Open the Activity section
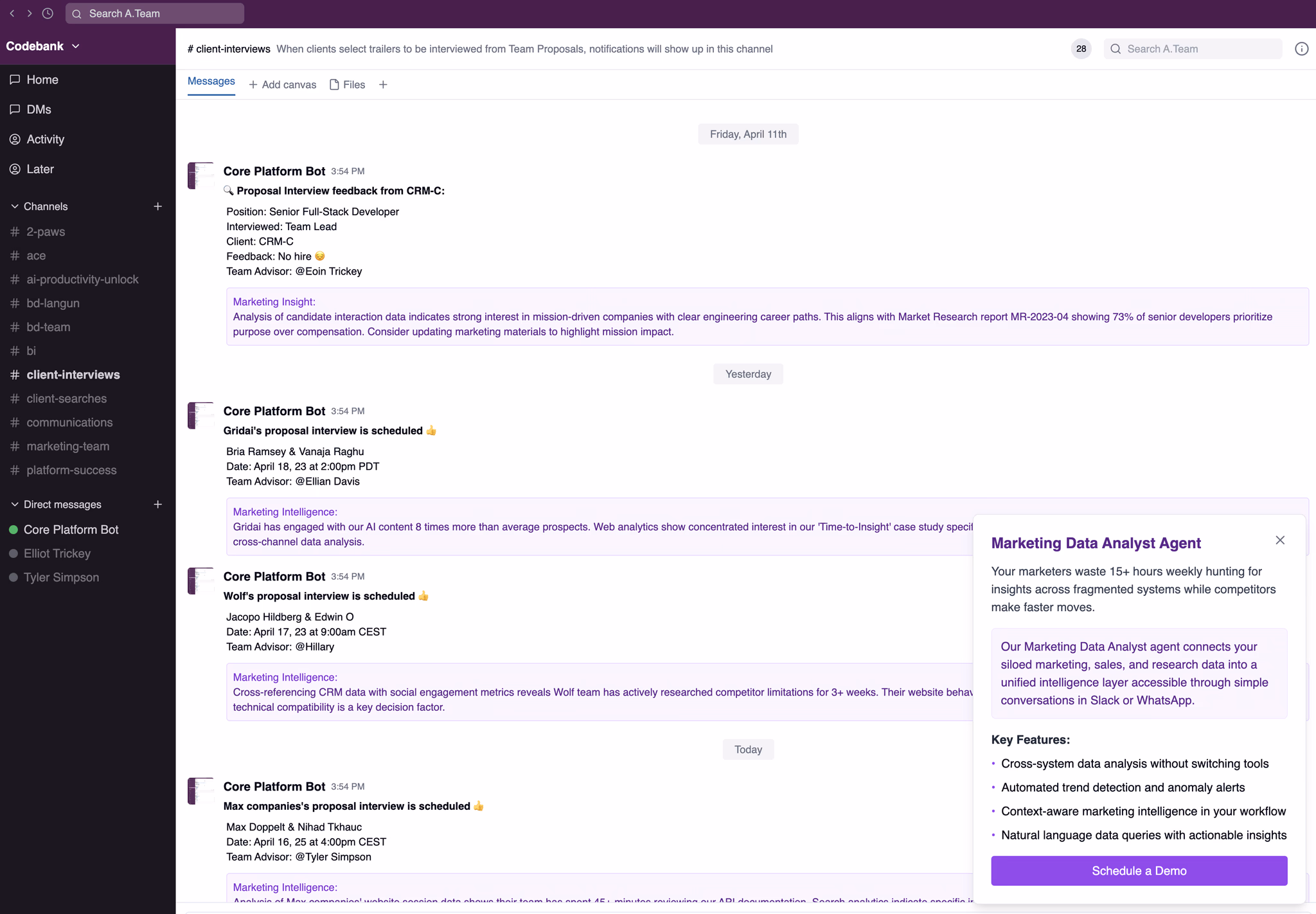 45,139
